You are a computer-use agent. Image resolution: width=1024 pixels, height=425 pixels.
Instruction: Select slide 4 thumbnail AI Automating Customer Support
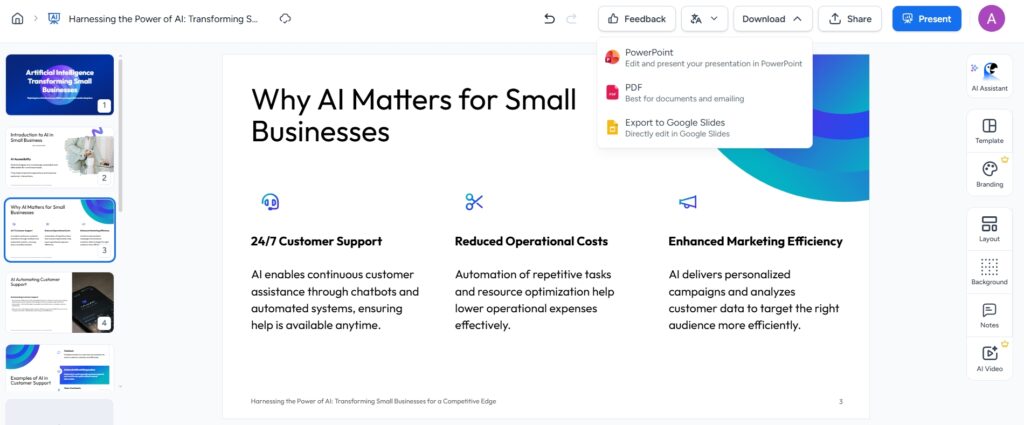(x=60, y=301)
